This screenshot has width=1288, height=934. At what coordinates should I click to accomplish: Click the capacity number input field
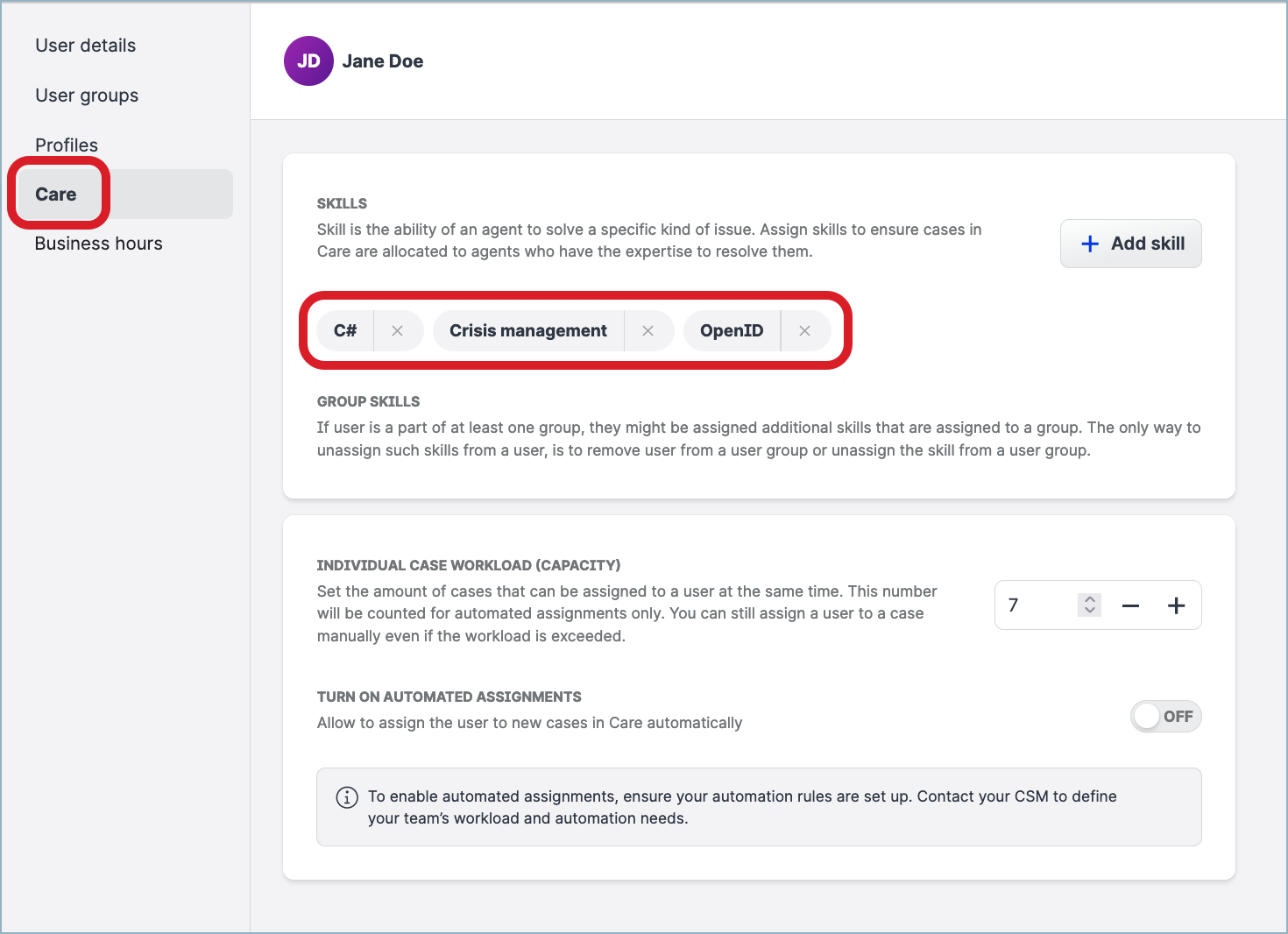point(1034,605)
